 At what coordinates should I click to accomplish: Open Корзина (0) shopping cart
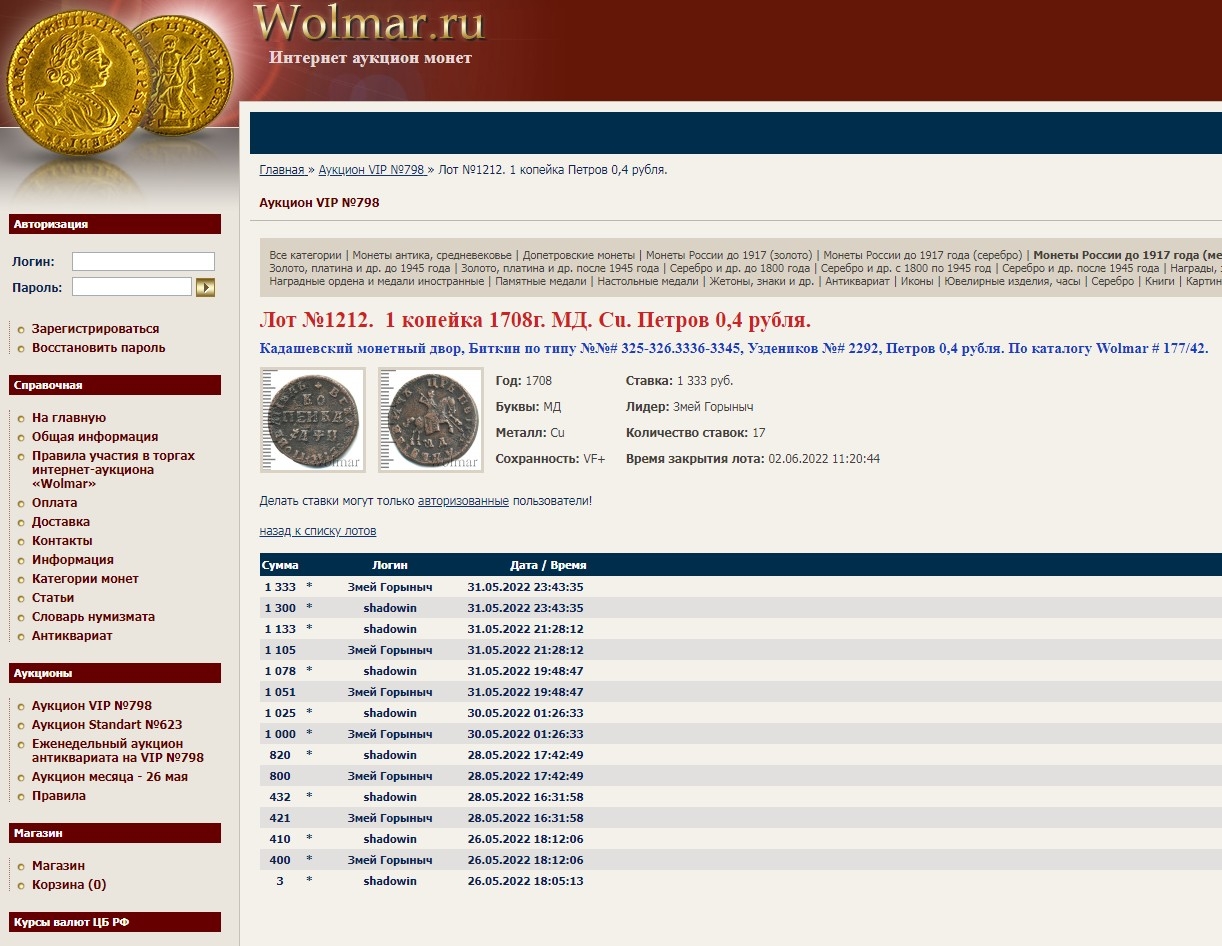69,885
